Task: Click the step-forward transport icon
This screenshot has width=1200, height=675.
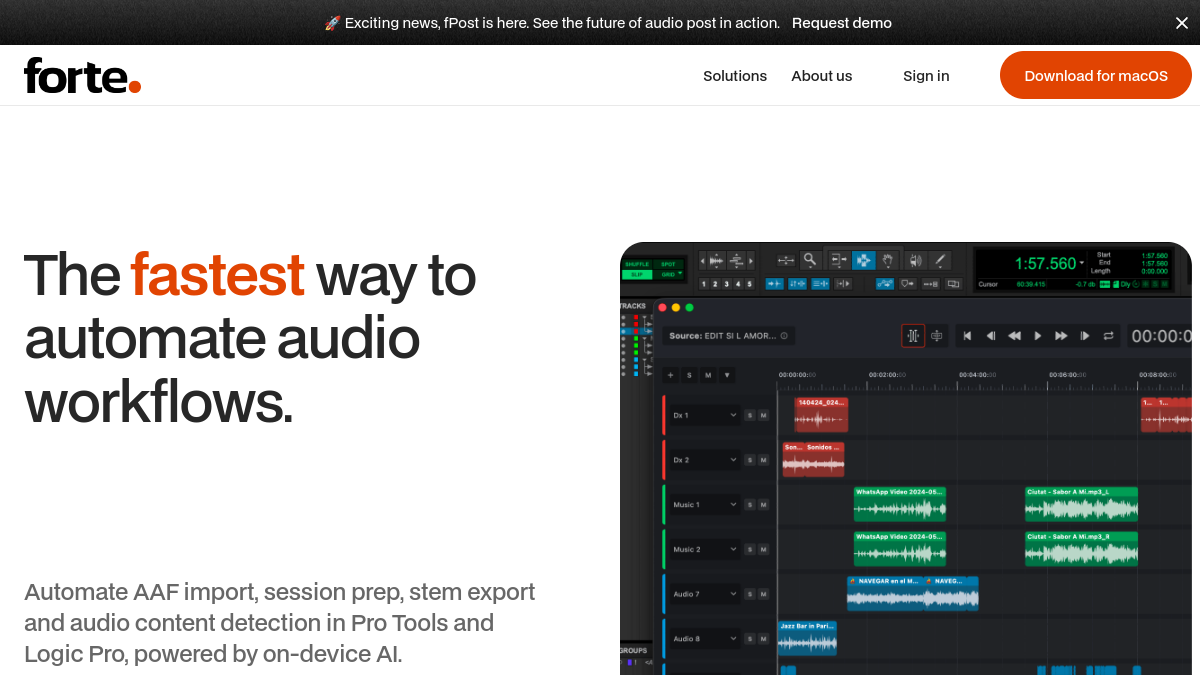Action: 1085,336
